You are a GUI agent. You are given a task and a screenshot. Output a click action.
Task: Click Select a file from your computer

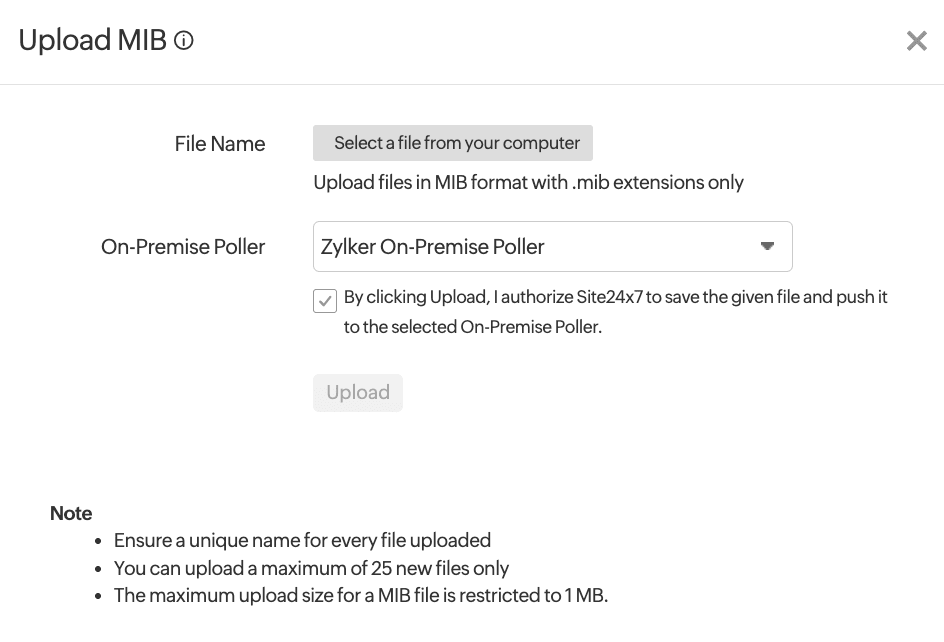click(x=453, y=143)
